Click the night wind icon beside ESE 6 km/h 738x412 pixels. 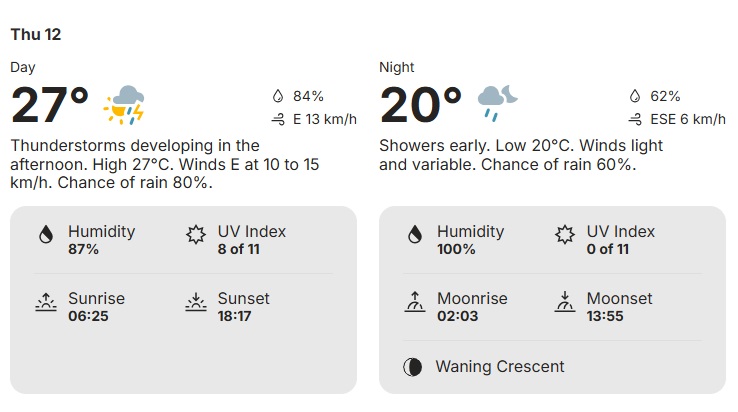(634, 119)
